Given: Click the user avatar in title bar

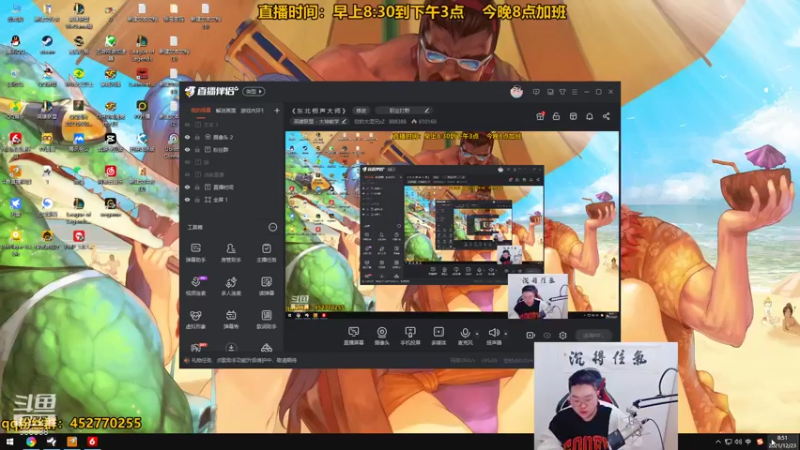Looking at the screenshot, I should [517, 92].
